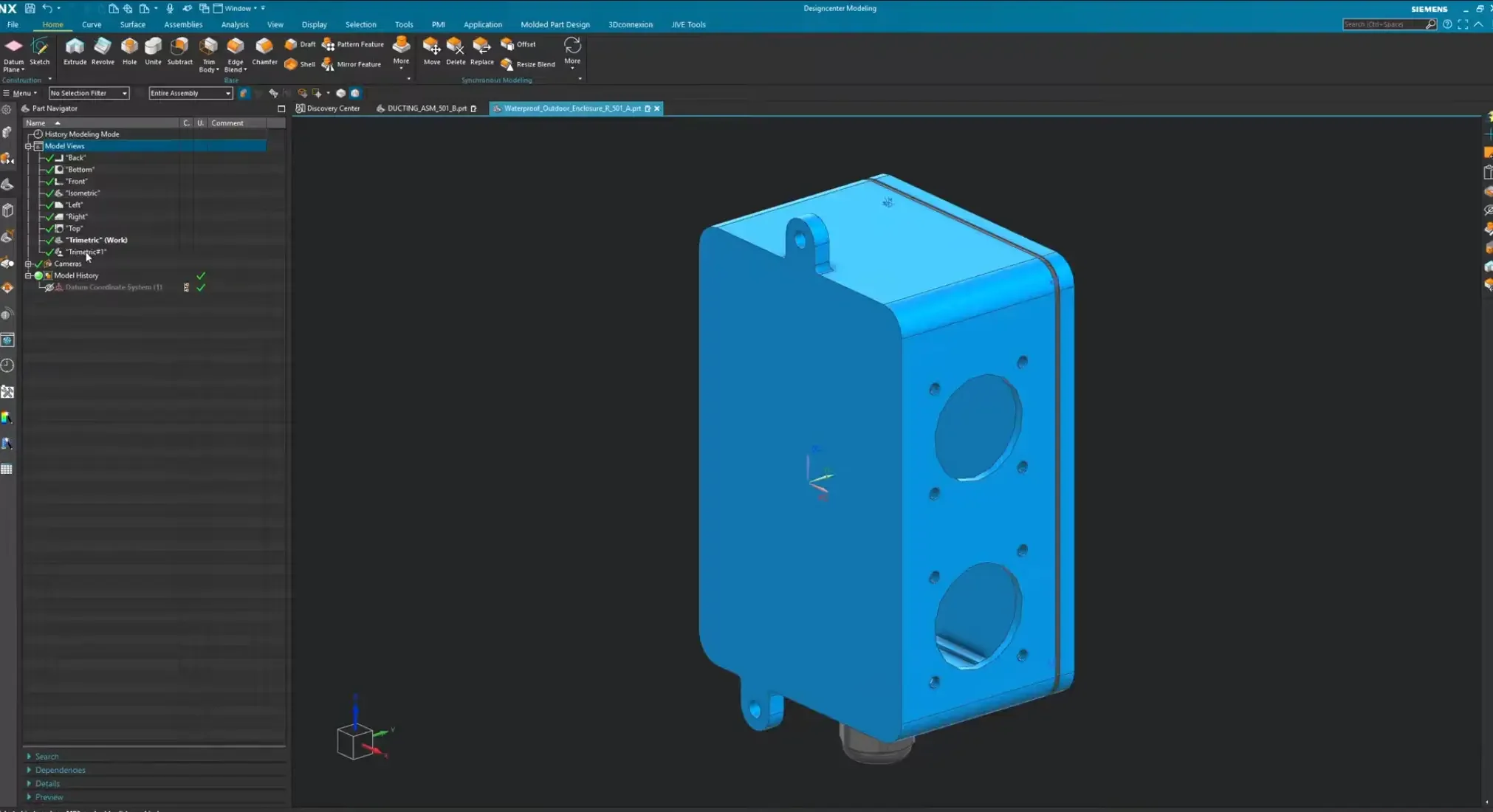Open the Discovery Center tab
The width and height of the screenshot is (1493, 812).
click(328, 109)
